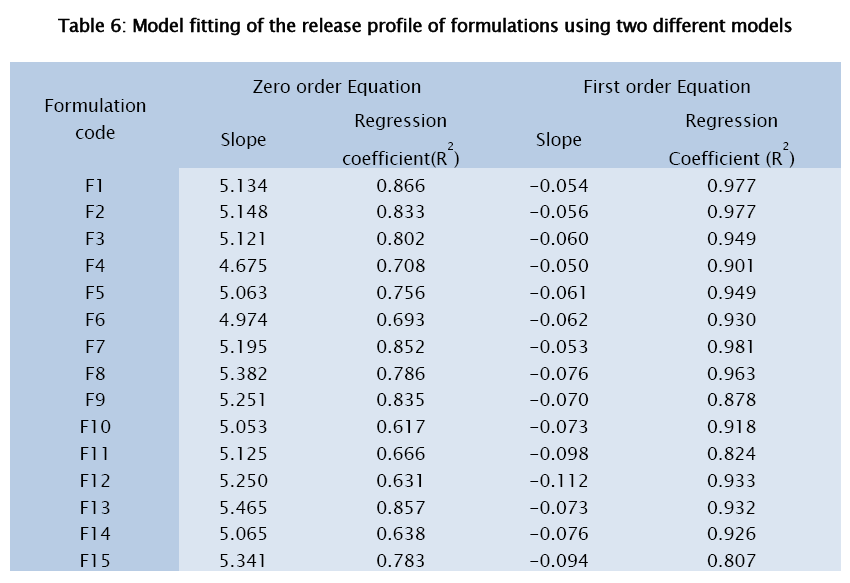The image size is (850, 583).
Task: Click the Formulation code column header
Action: (95, 118)
